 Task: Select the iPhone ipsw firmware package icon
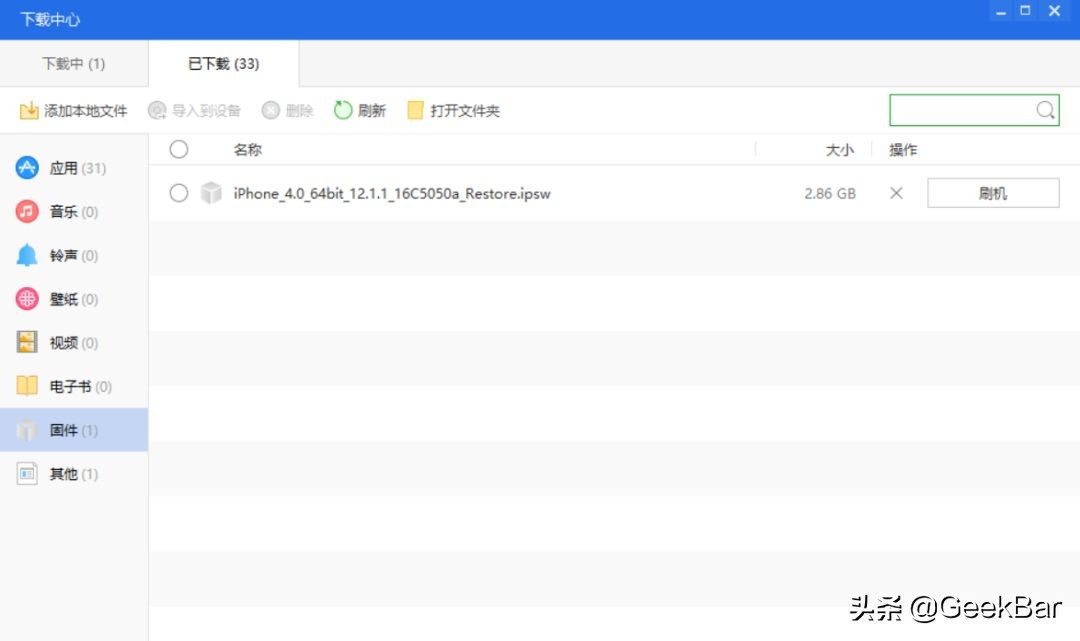[x=211, y=193]
